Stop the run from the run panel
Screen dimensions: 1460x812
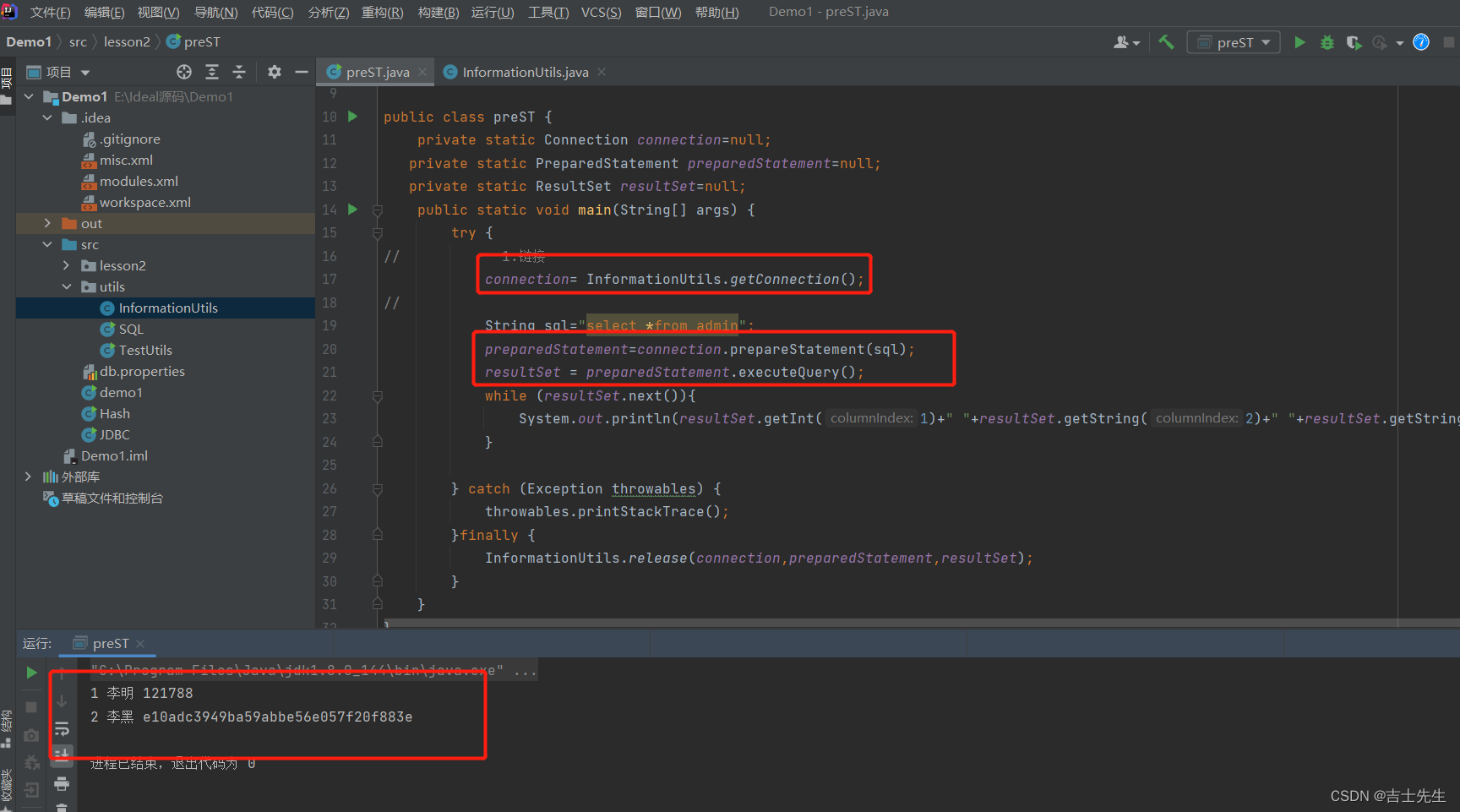point(31,706)
